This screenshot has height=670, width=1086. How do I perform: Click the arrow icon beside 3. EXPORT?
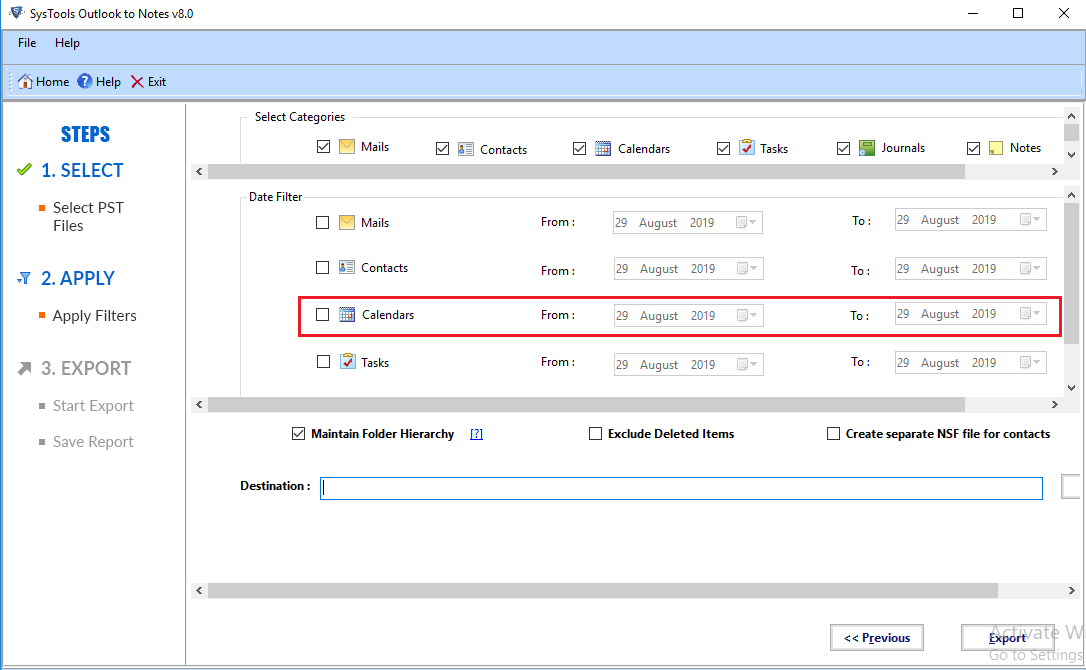24,368
